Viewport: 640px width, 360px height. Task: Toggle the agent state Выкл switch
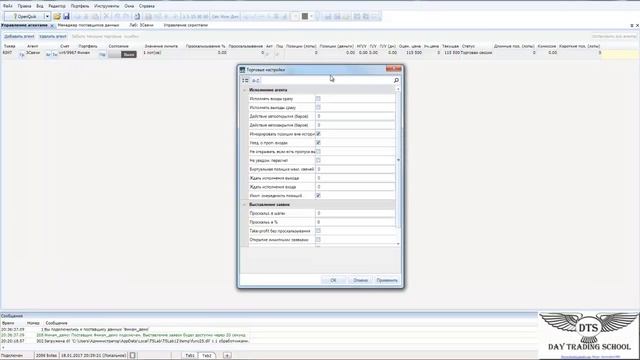[x=122, y=54]
